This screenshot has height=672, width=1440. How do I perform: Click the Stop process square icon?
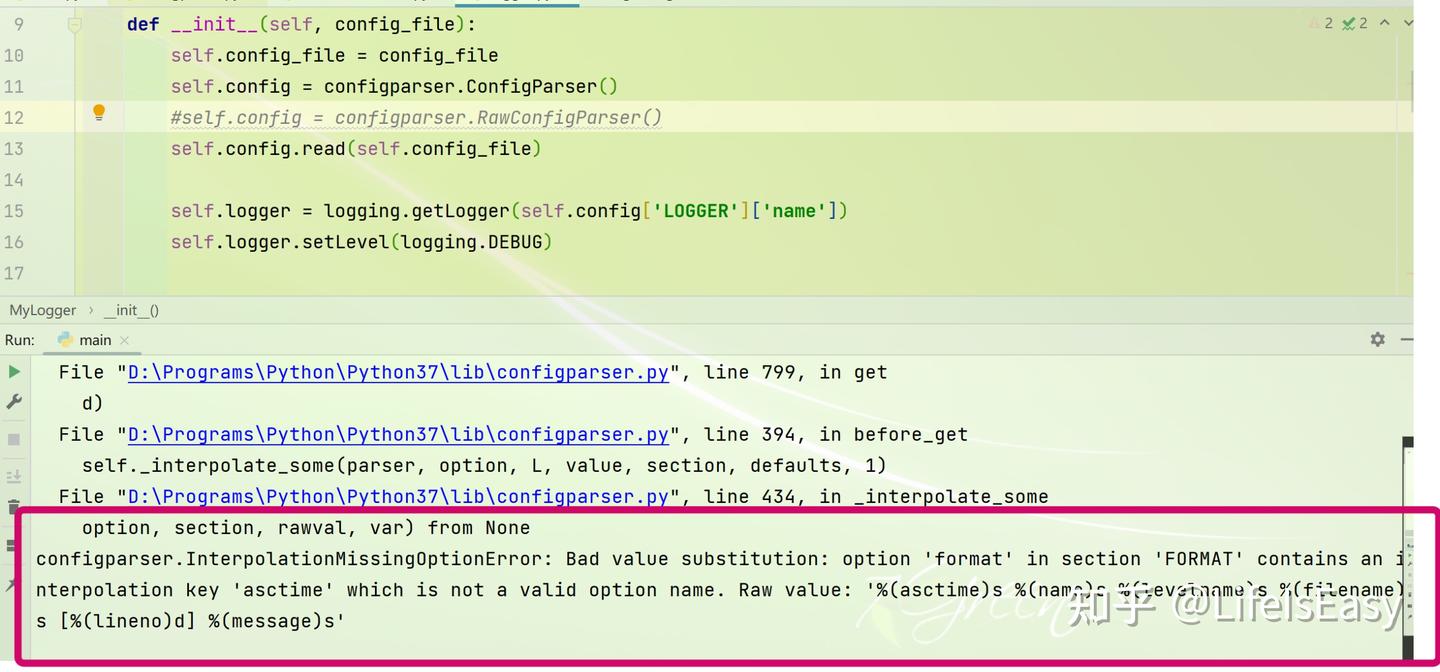[13, 437]
